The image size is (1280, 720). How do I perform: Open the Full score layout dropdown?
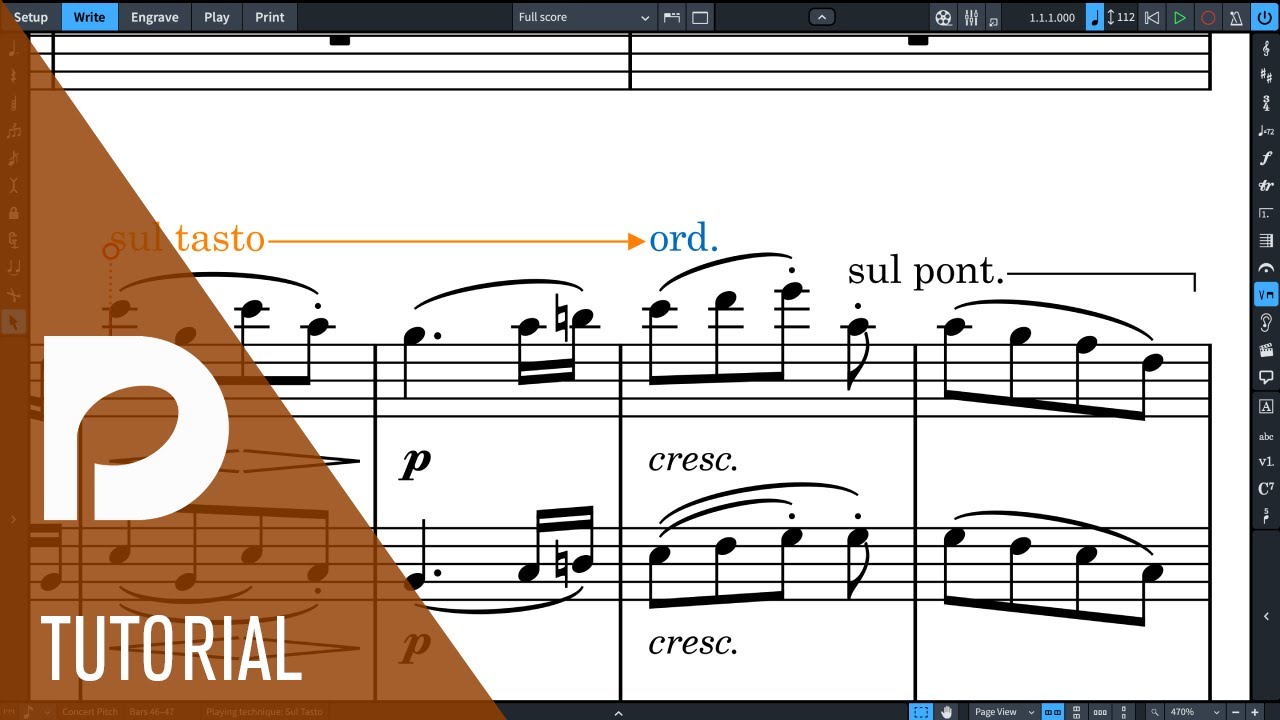(x=584, y=17)
